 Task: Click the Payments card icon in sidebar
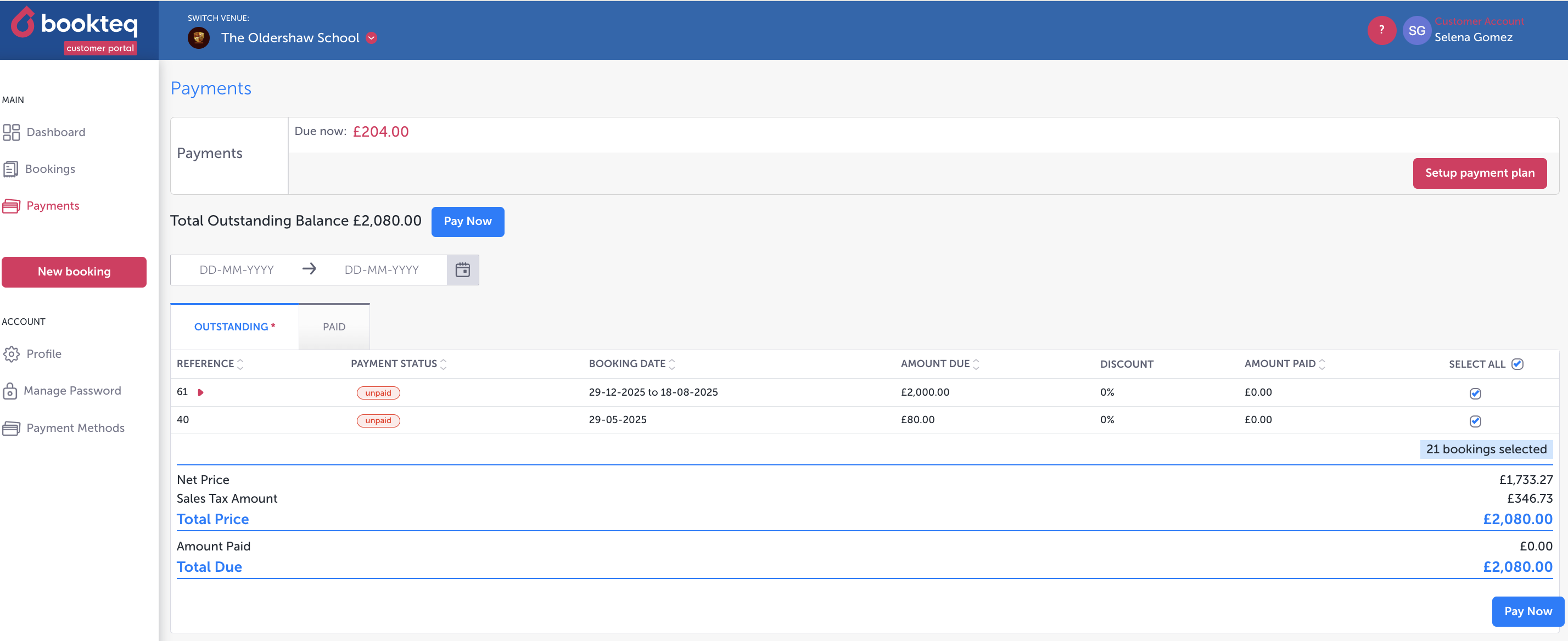click(x=11, y=206)
